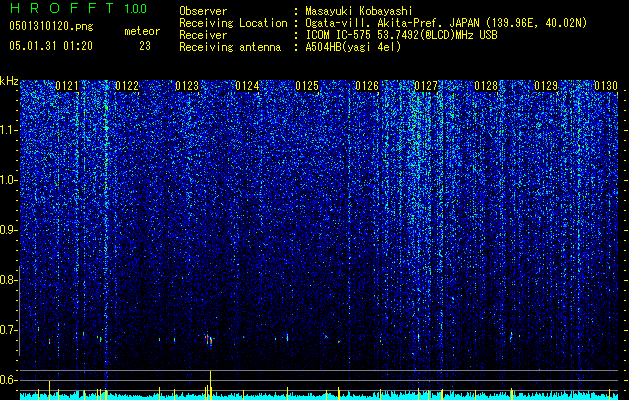Click the 0126 time marker

367,86
